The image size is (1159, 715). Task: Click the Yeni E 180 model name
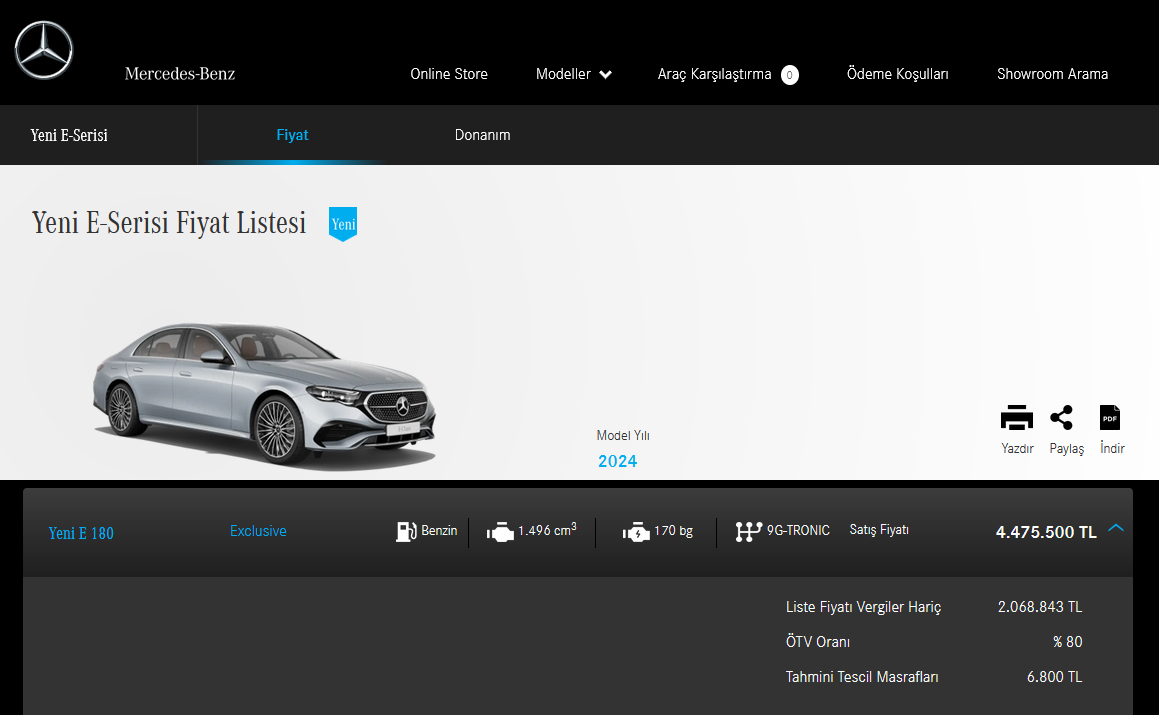tap(81, 533)
